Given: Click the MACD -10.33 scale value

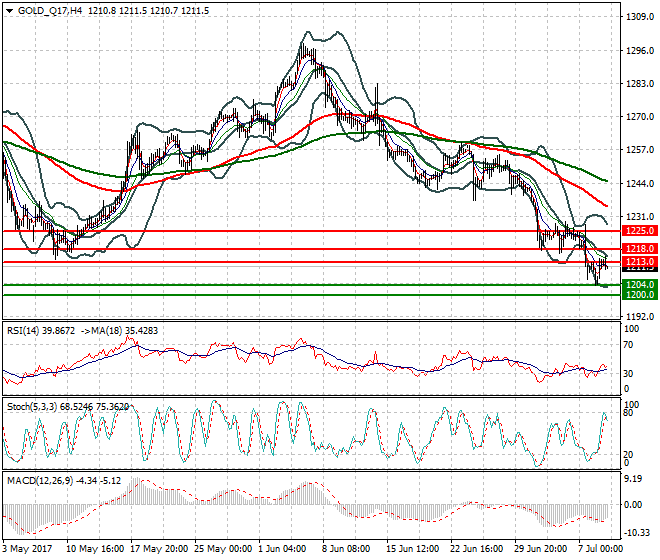Looking at the screenshot, I should [x=637, y=533].
